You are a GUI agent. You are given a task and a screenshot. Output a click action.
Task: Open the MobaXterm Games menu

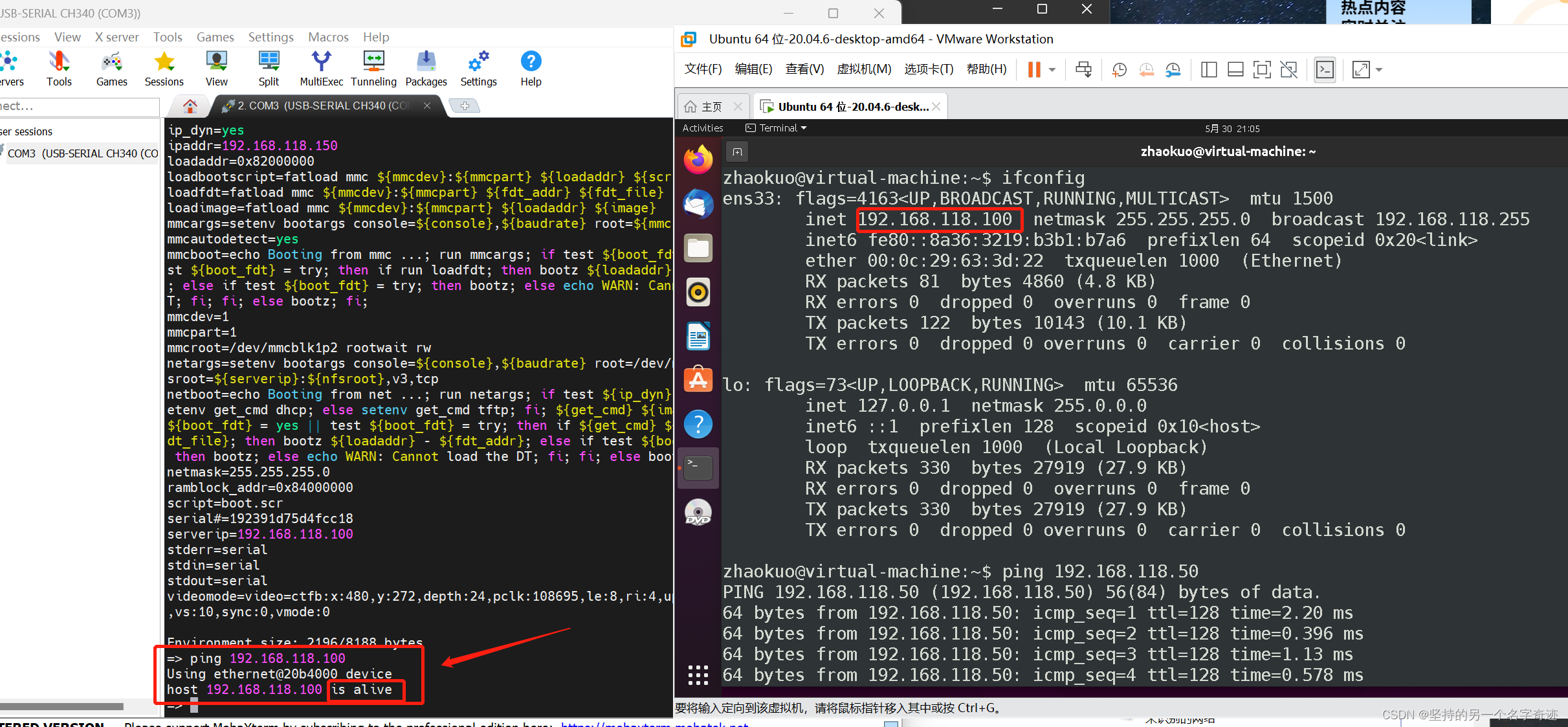tap(215, 37)
